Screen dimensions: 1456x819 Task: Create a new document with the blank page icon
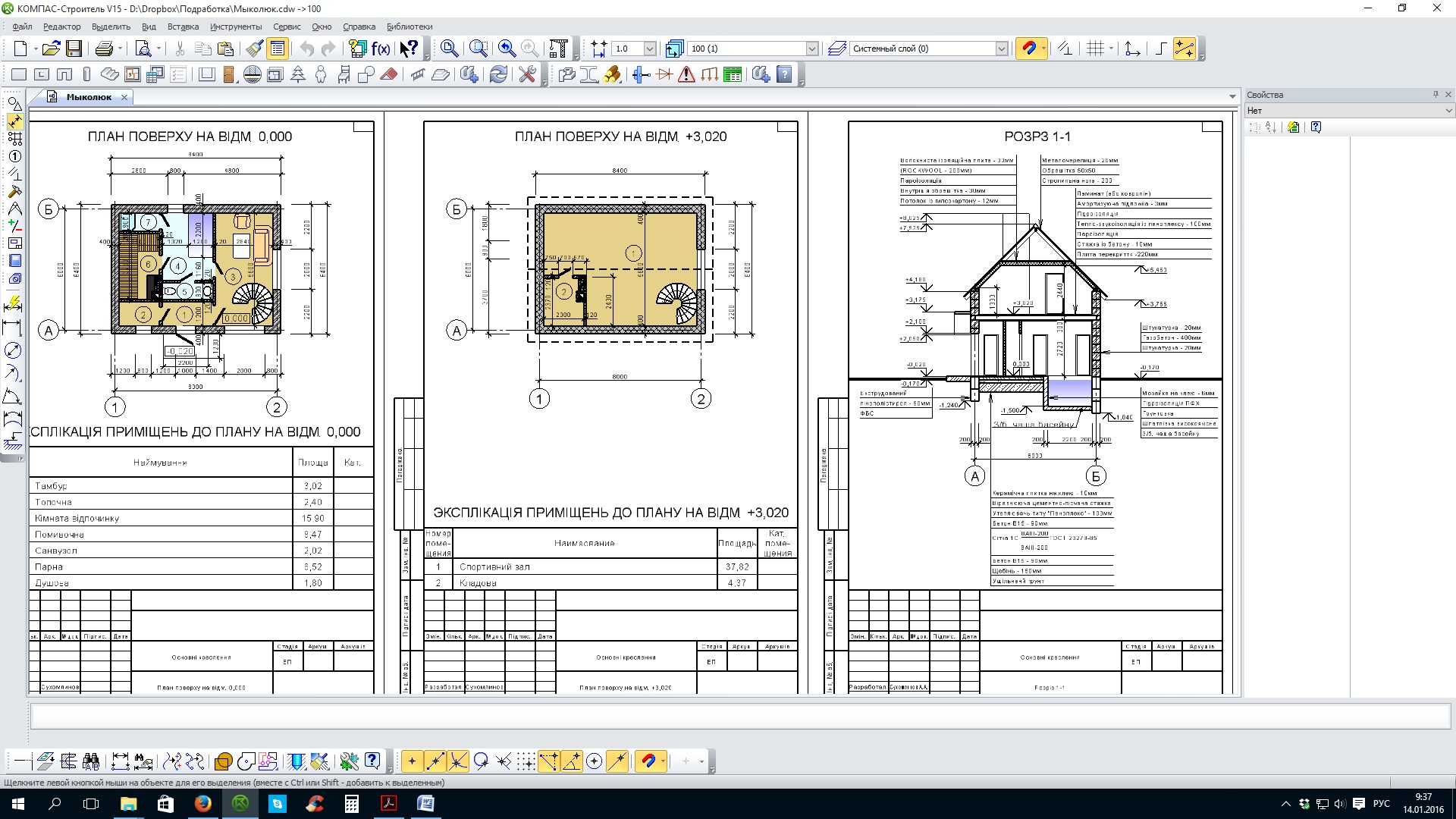20,49
